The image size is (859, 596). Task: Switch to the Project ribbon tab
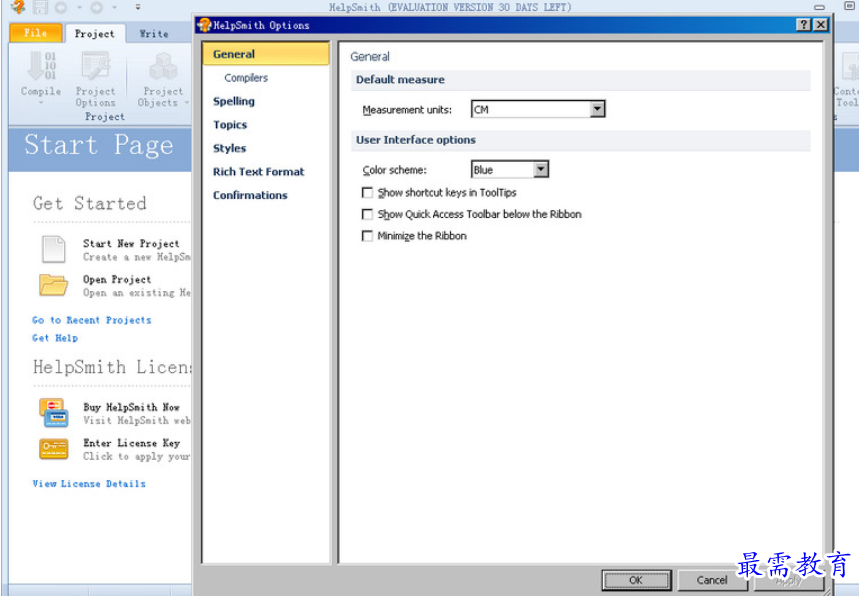tap(95, 33)
